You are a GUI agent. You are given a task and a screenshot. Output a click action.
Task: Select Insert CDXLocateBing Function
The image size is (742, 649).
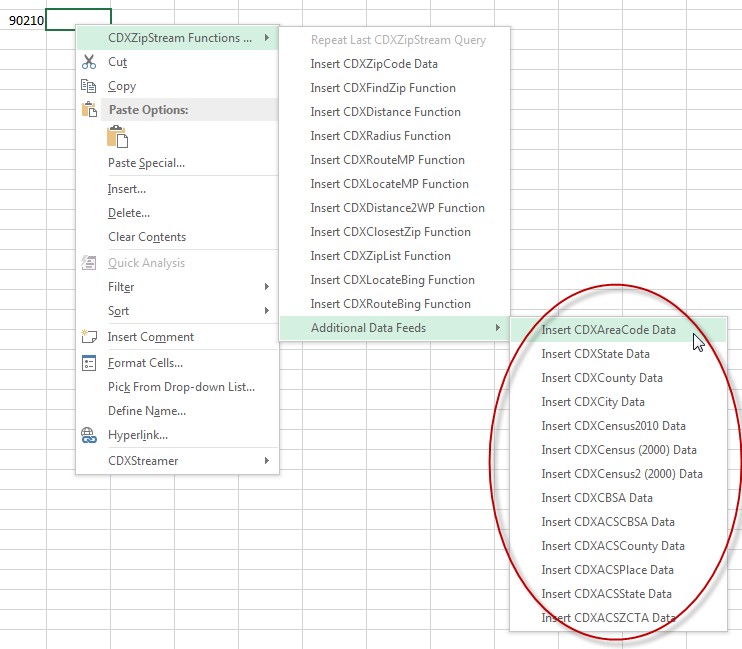(x=395, y=280)
